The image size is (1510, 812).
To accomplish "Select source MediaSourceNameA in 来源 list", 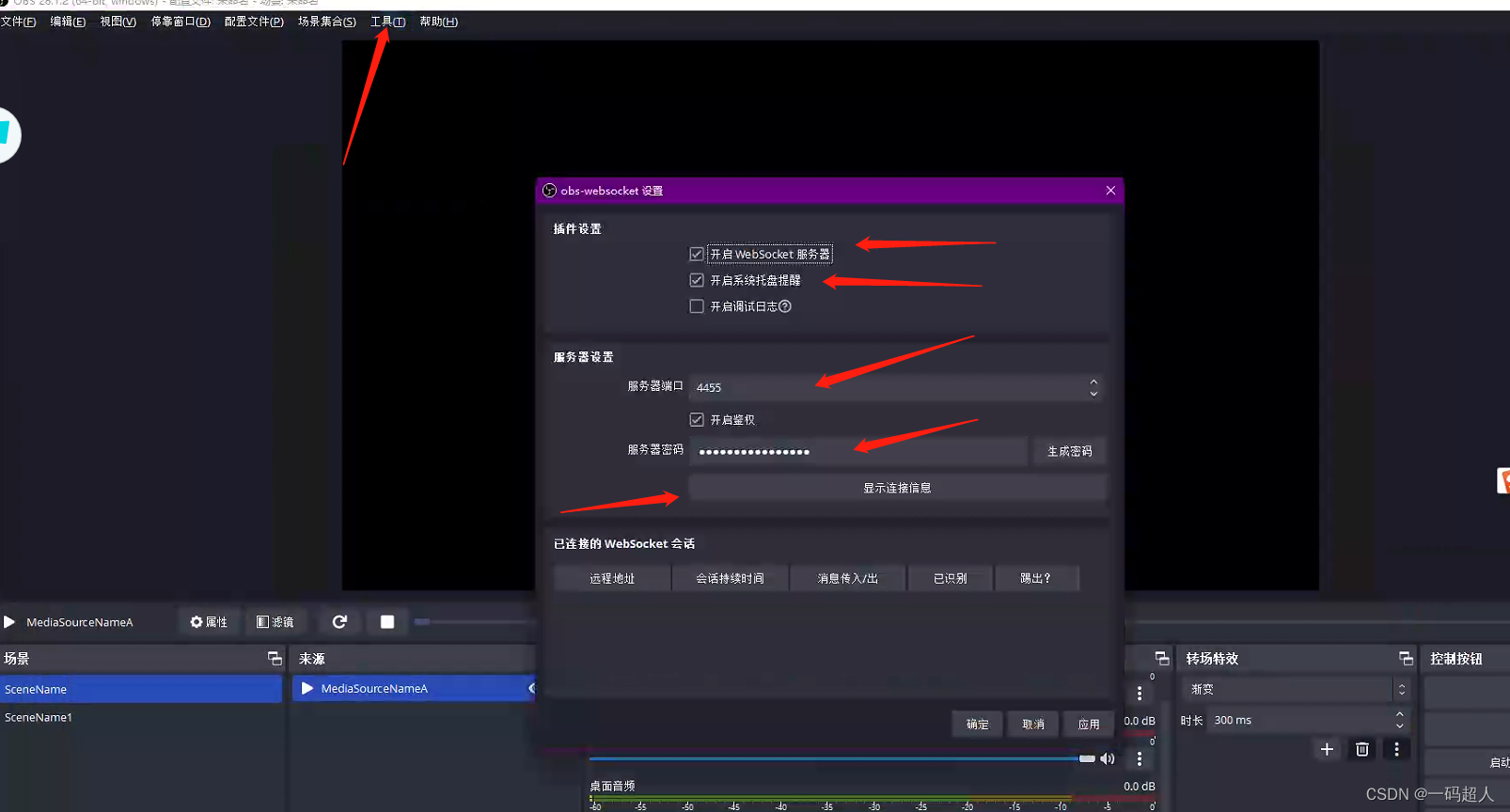I will click(x=414, y=689).
